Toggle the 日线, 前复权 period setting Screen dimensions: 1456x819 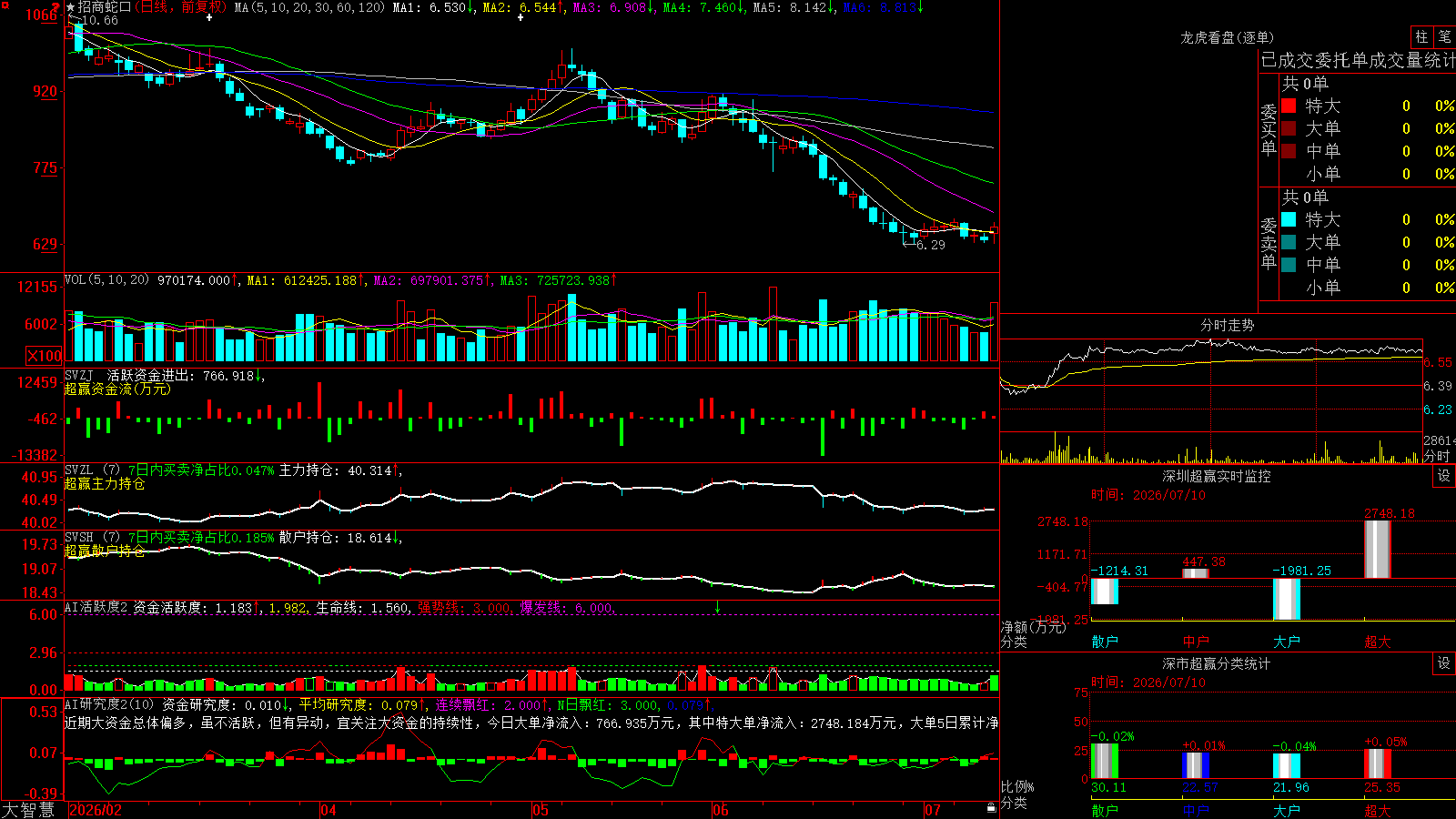pyautogui.click(x=180, y=7)
